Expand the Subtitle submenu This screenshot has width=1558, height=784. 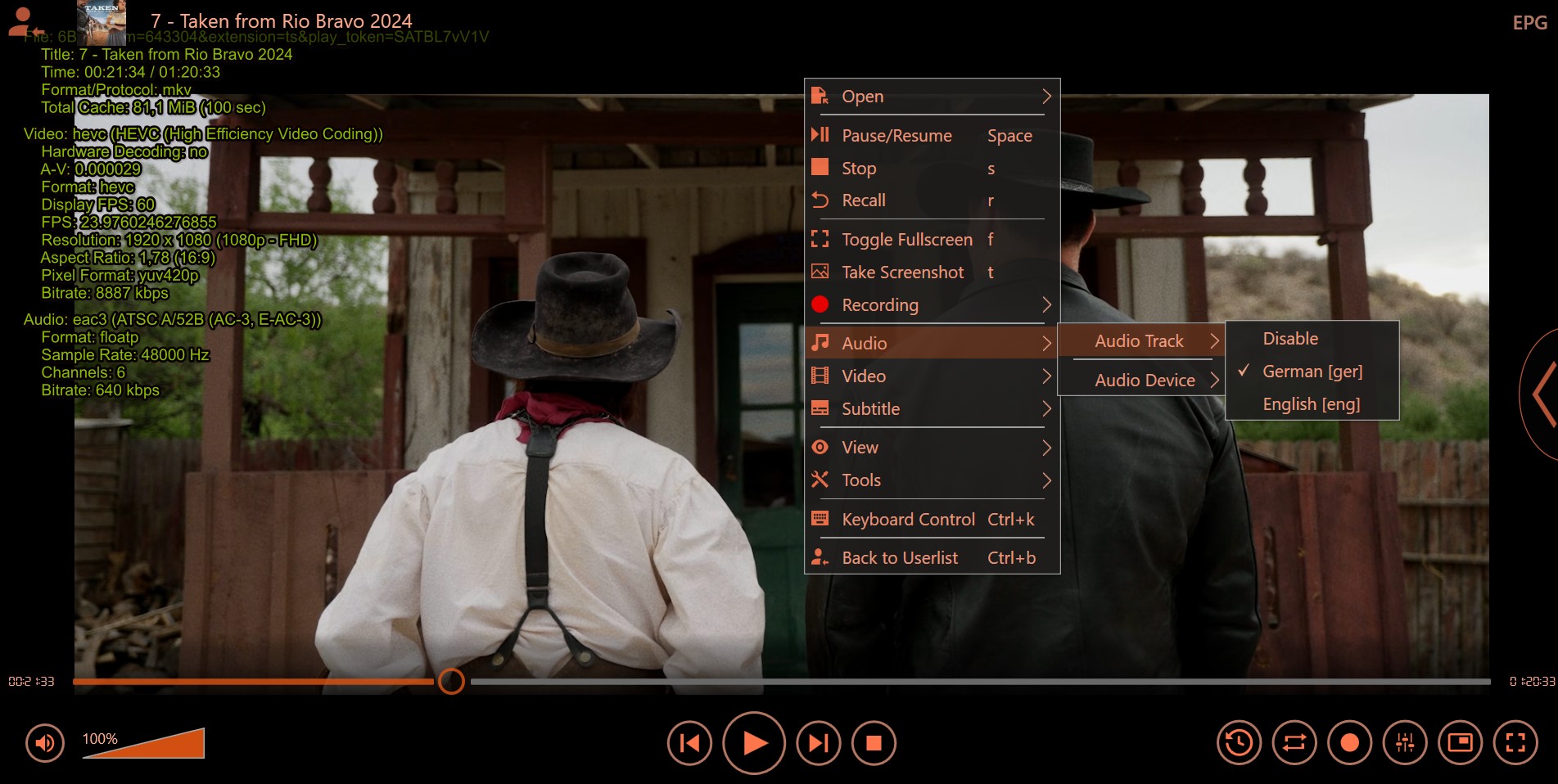pyautogui.click(x=932, y=409)
